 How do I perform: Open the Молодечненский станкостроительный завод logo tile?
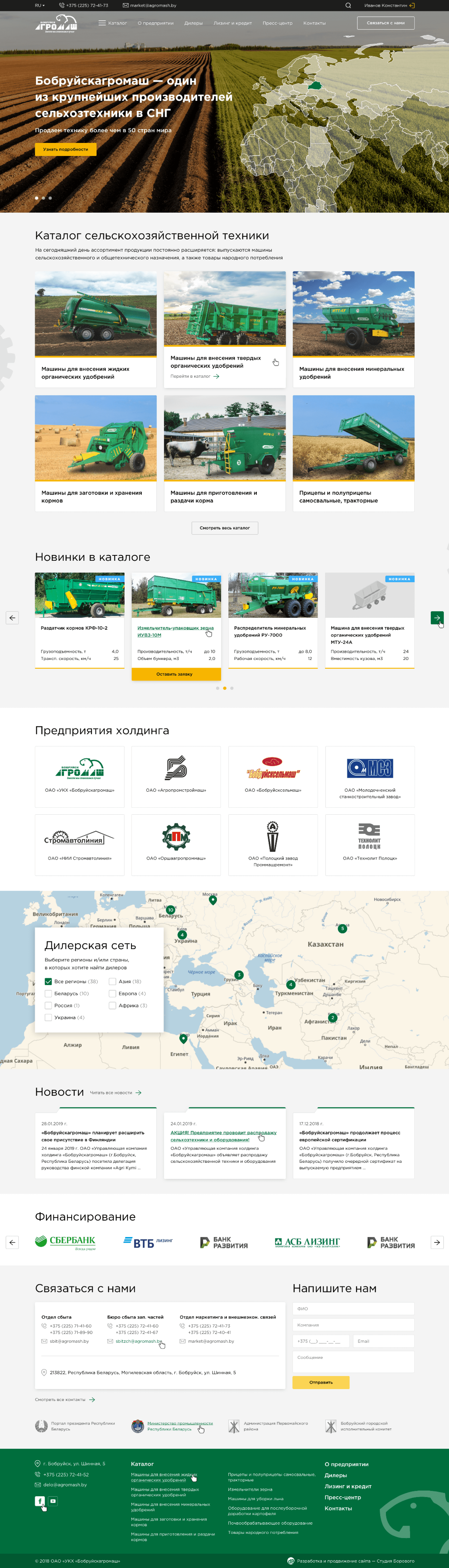[x=370, y=777]
